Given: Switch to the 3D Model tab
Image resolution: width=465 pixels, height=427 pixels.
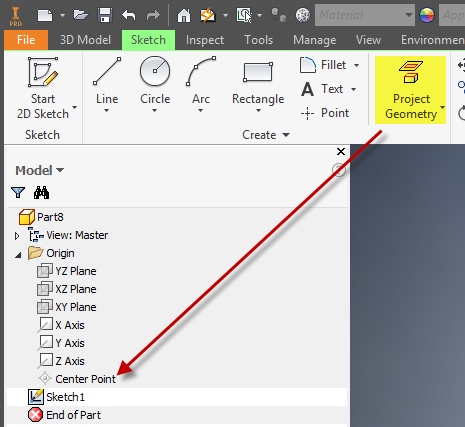Looking at the screenshot, I should click(x=85, y=40).
